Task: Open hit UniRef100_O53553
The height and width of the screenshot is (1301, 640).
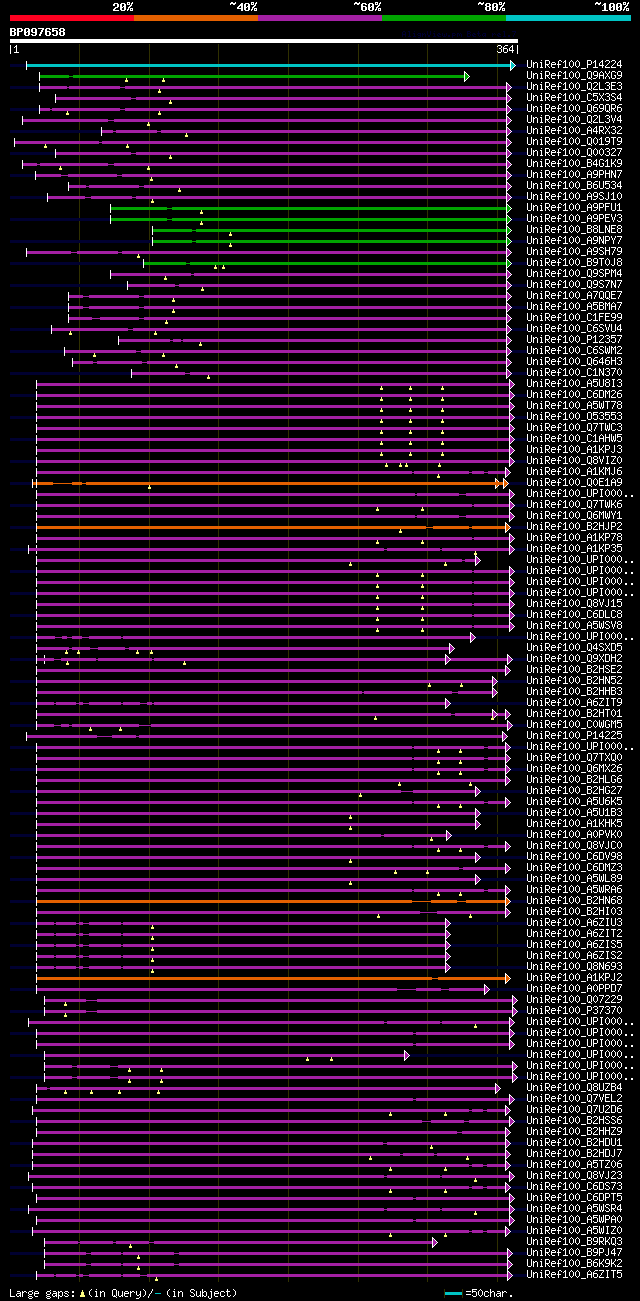Action: point(574,417)
